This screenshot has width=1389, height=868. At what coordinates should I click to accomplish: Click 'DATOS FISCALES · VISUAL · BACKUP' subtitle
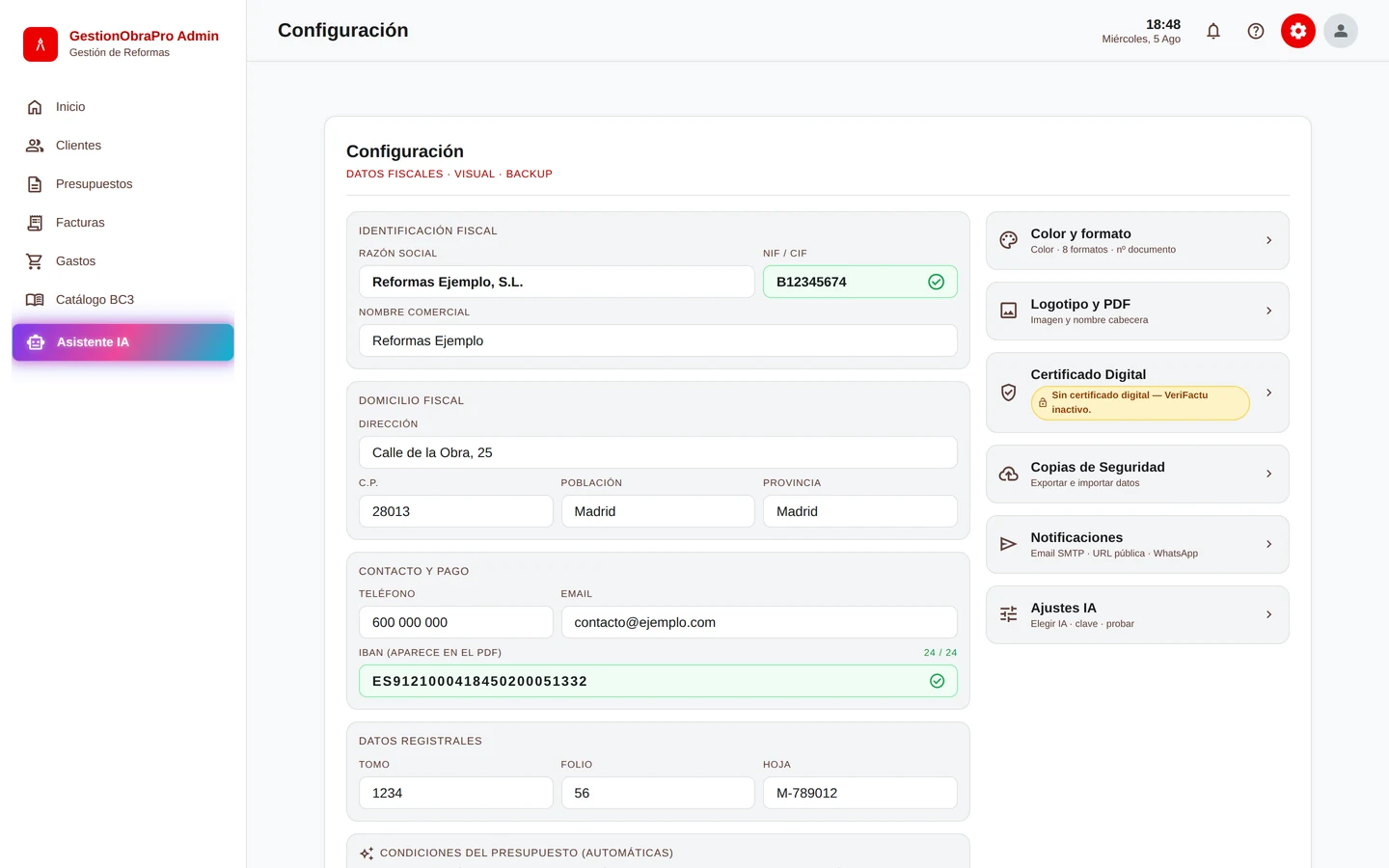[x=449, y=174]
